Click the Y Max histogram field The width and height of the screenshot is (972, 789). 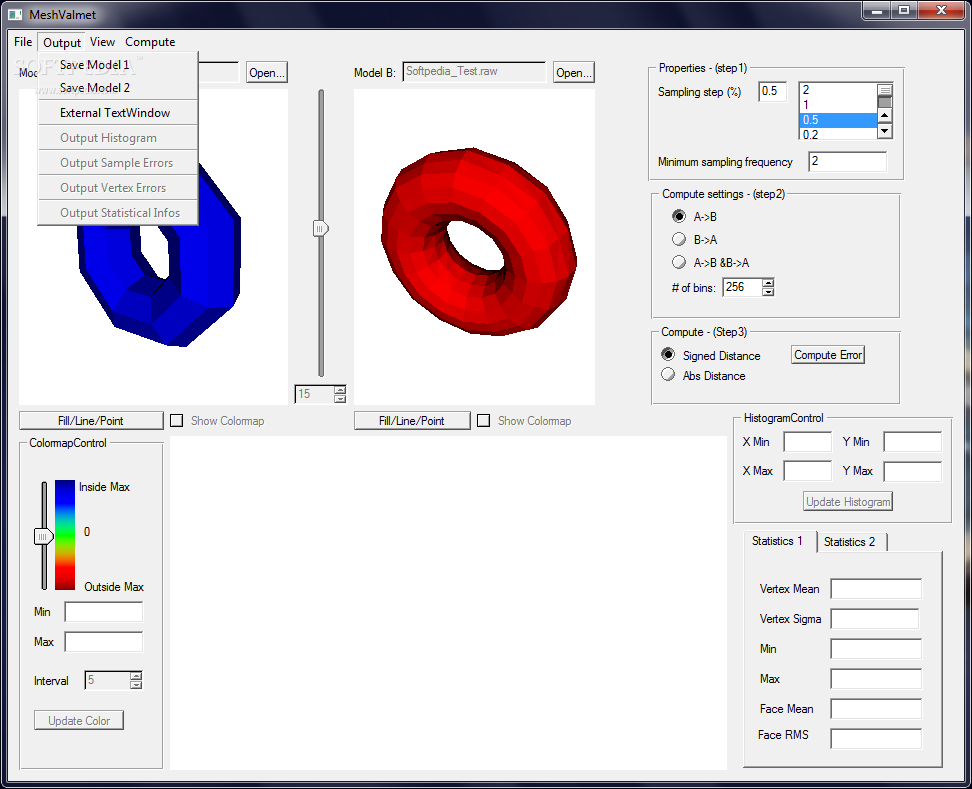(x=912, y=471)
